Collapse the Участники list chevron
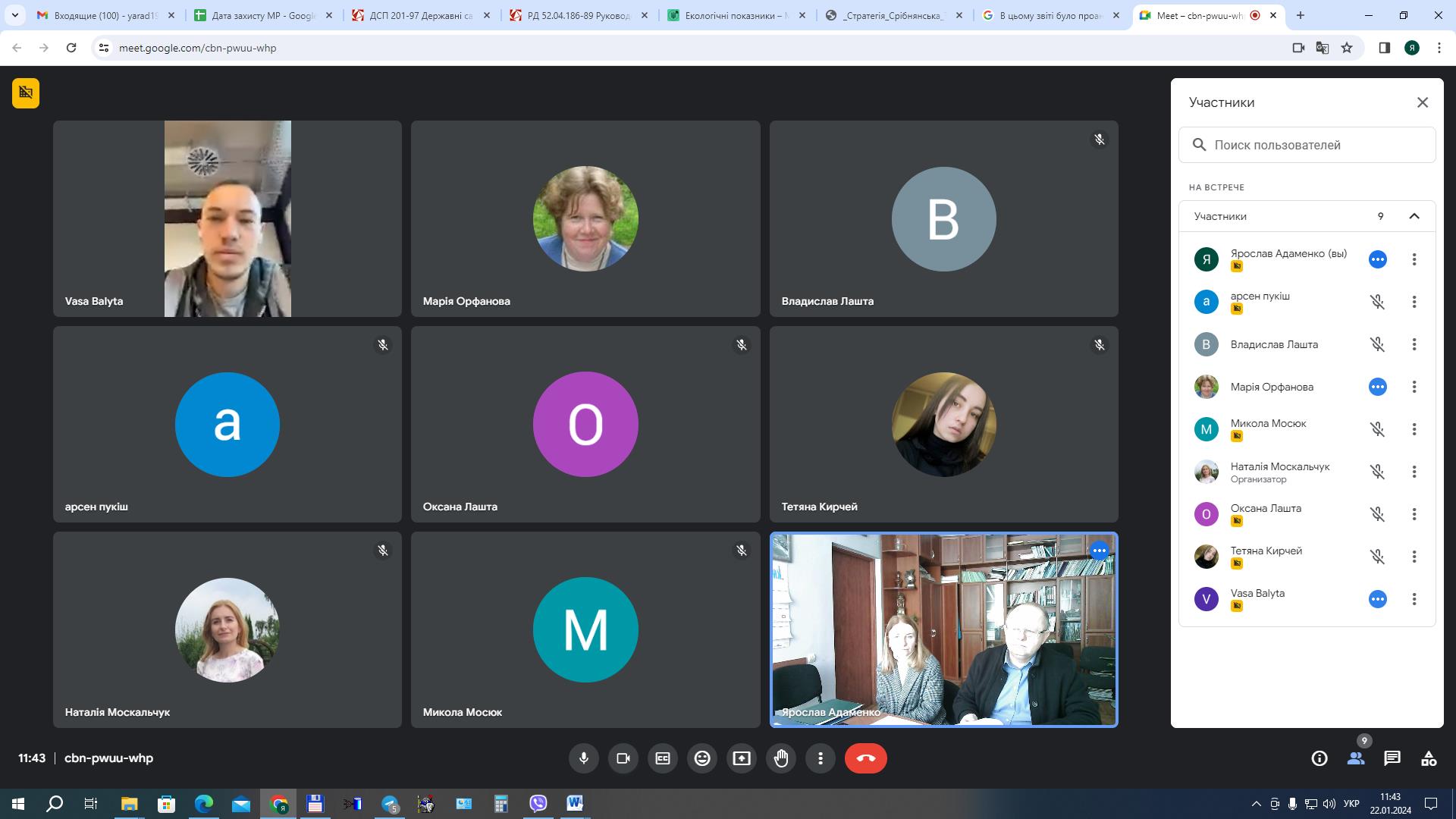Viewport: 1456px width, 819px height. (x=1414, y=216)
